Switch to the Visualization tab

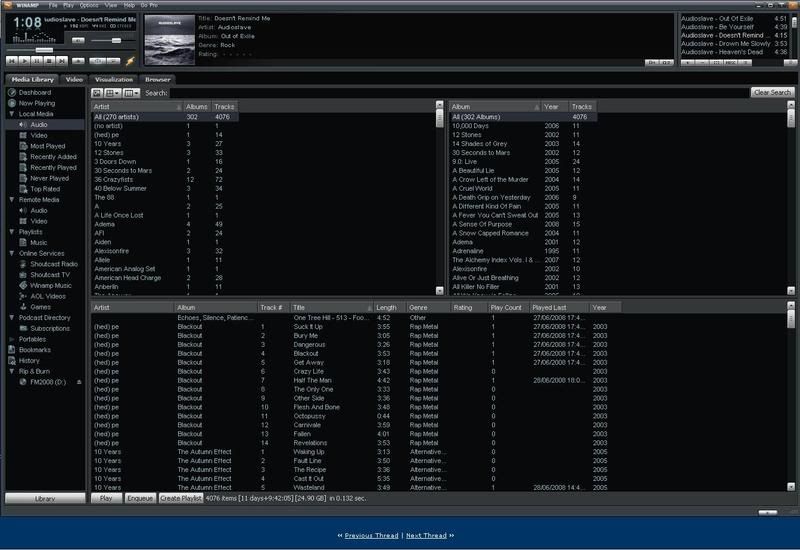click(114, 80)
